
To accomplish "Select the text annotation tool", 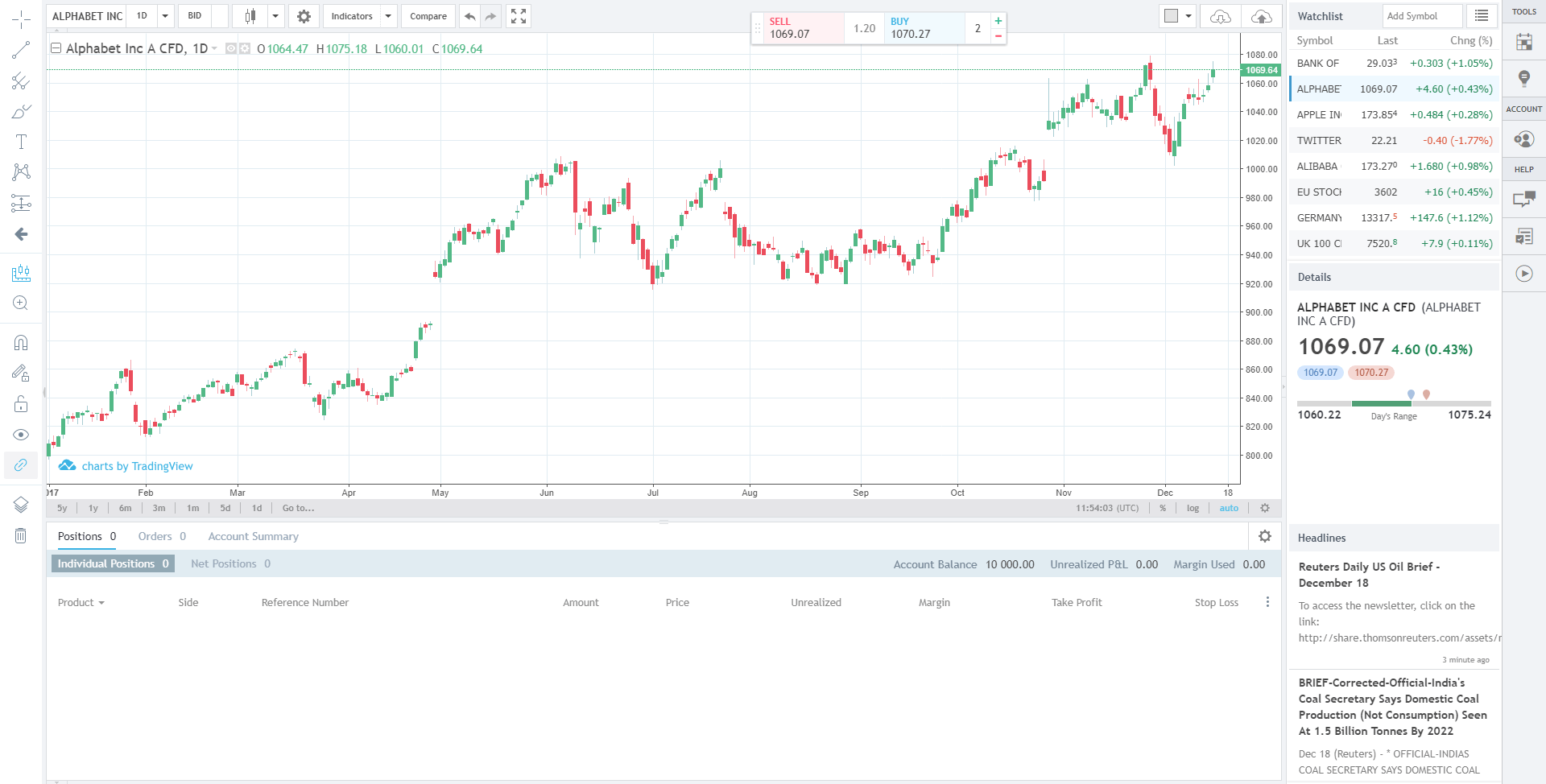I will pos(21,142).
